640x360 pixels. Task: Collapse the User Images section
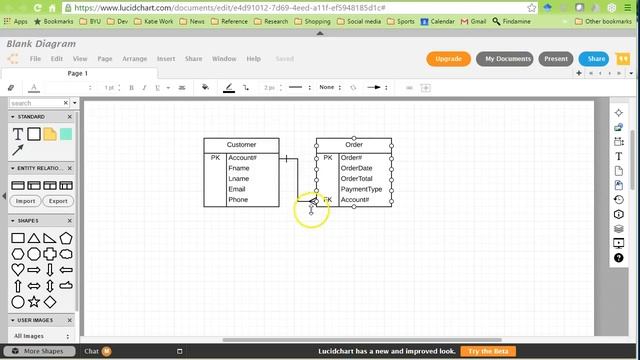13,320
